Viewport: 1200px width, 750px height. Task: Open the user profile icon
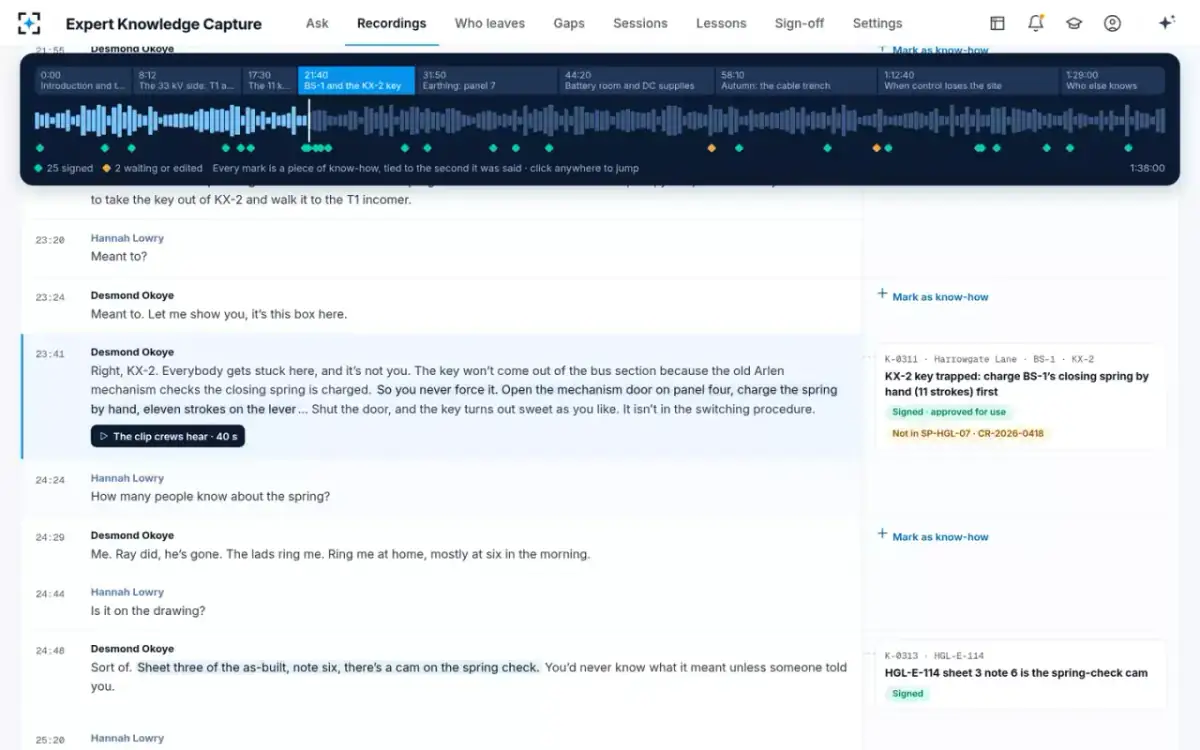(1112, 23)
